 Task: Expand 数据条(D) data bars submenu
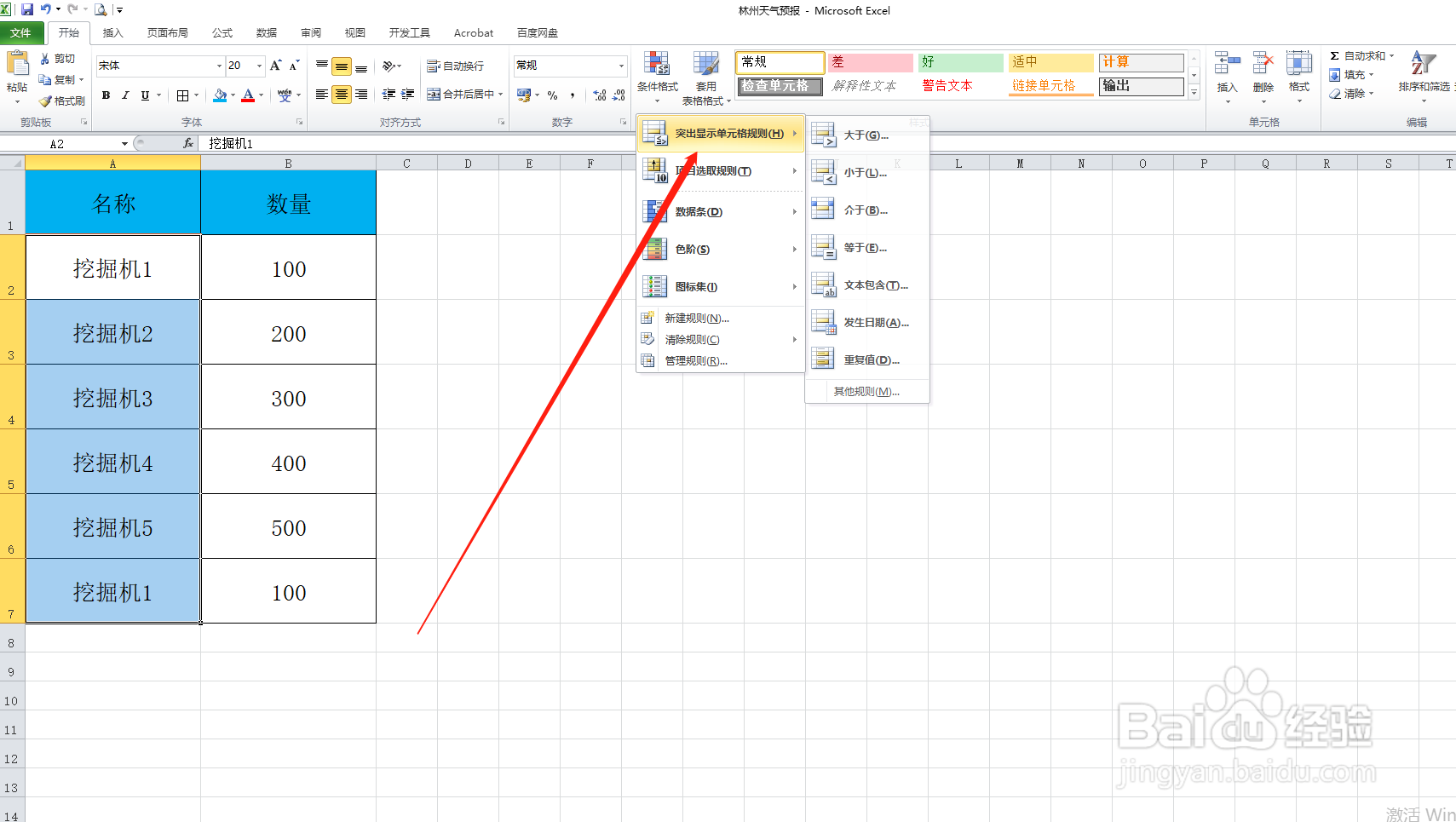point(721,212)
